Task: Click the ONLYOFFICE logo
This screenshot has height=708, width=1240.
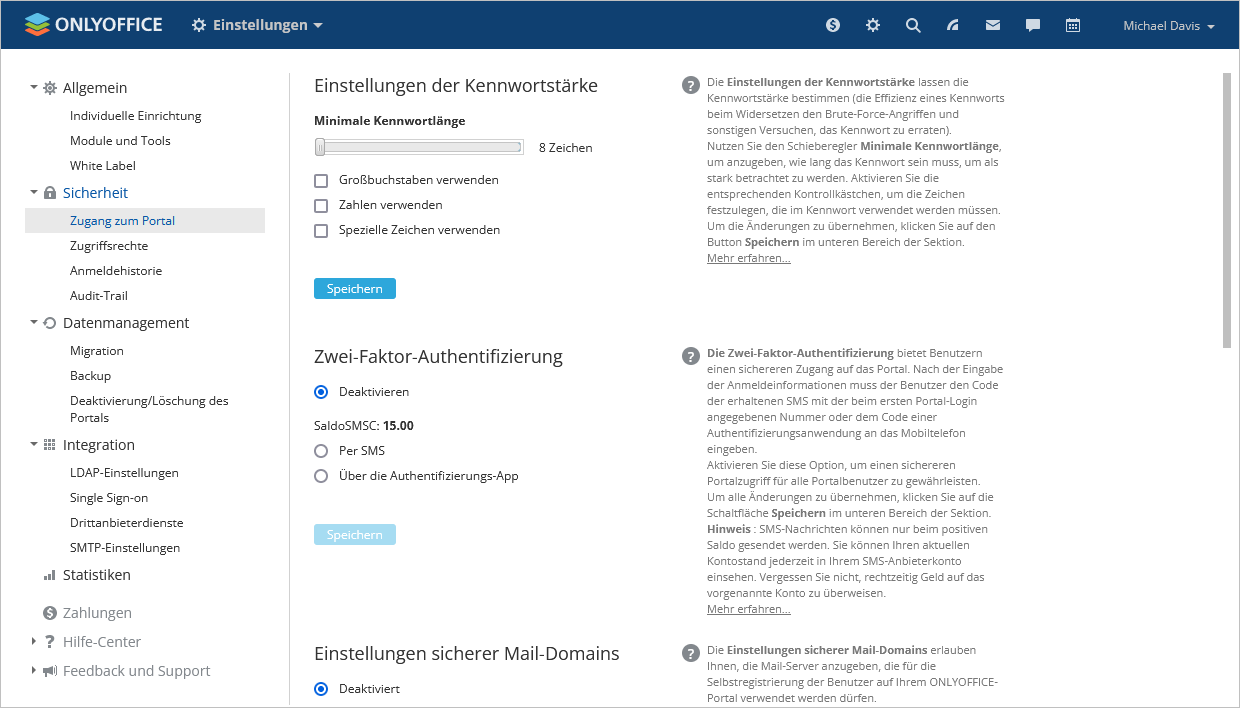Action: tap(93, 25)
